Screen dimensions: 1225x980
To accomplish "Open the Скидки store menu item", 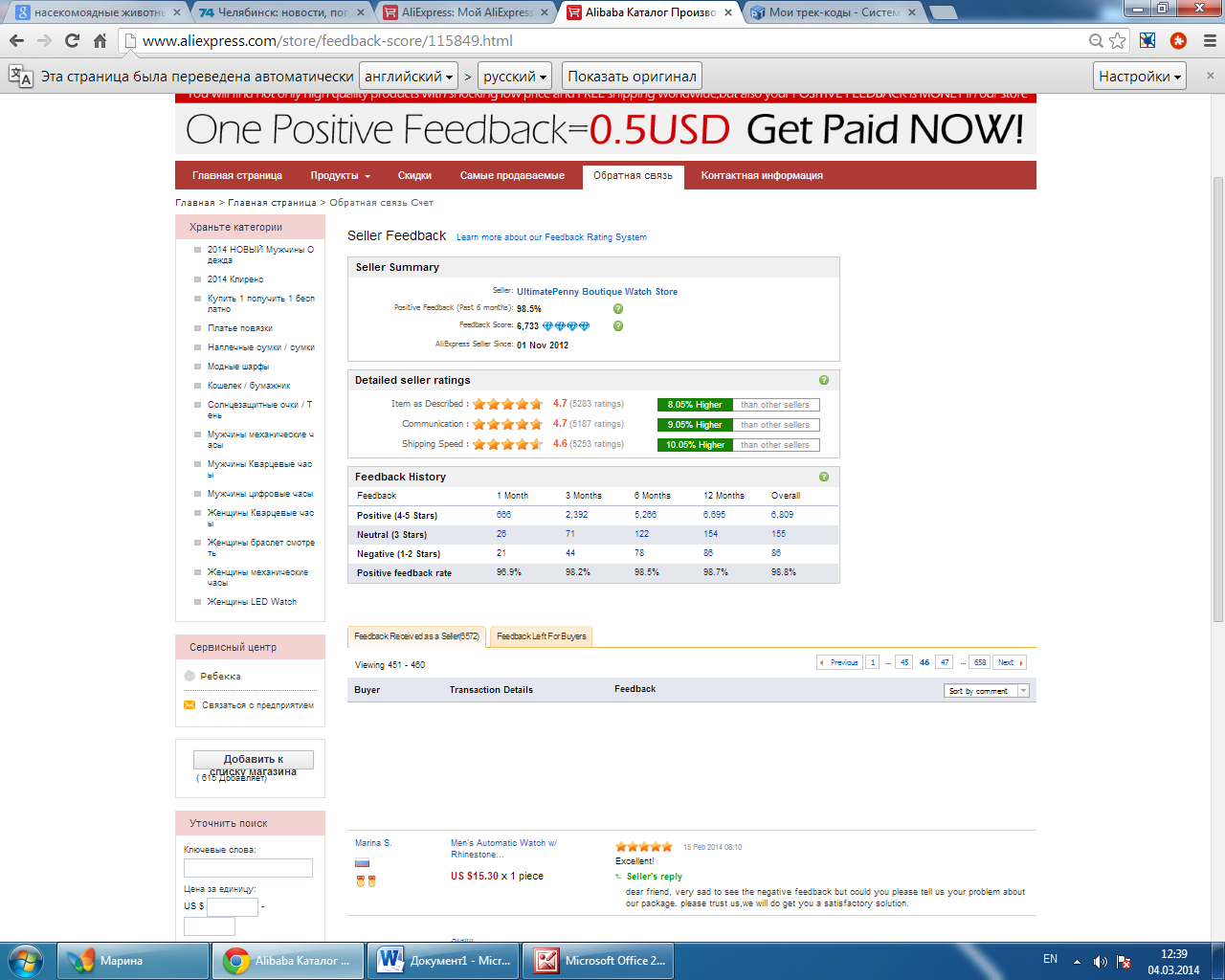I will tap(414, 175).
